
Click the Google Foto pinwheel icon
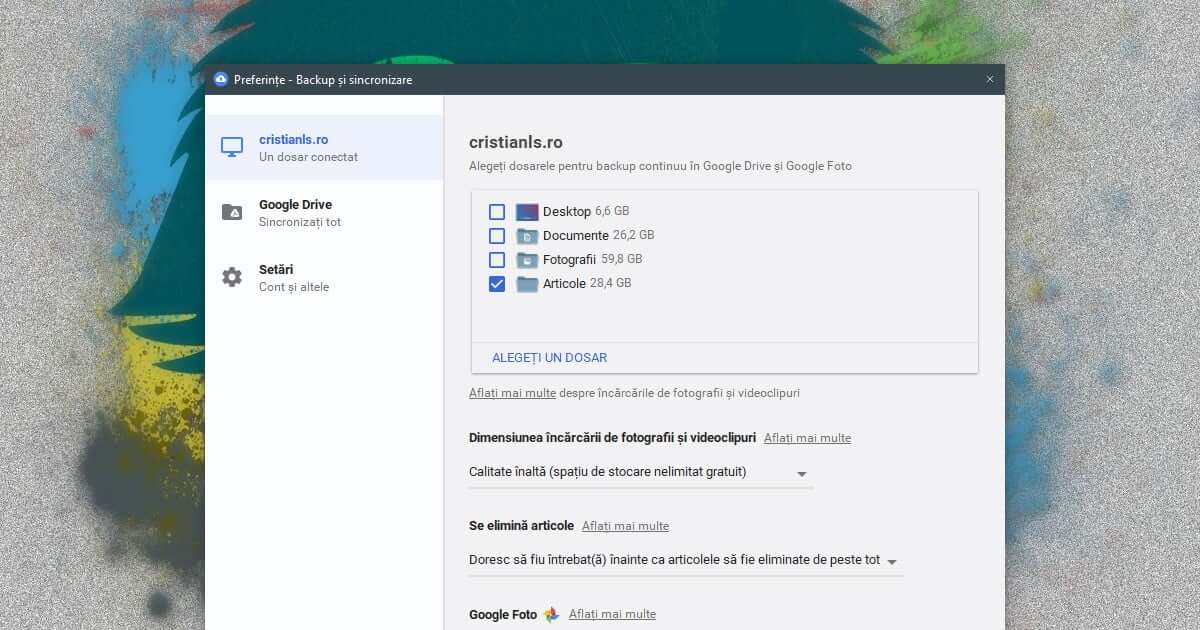[551, 615]
